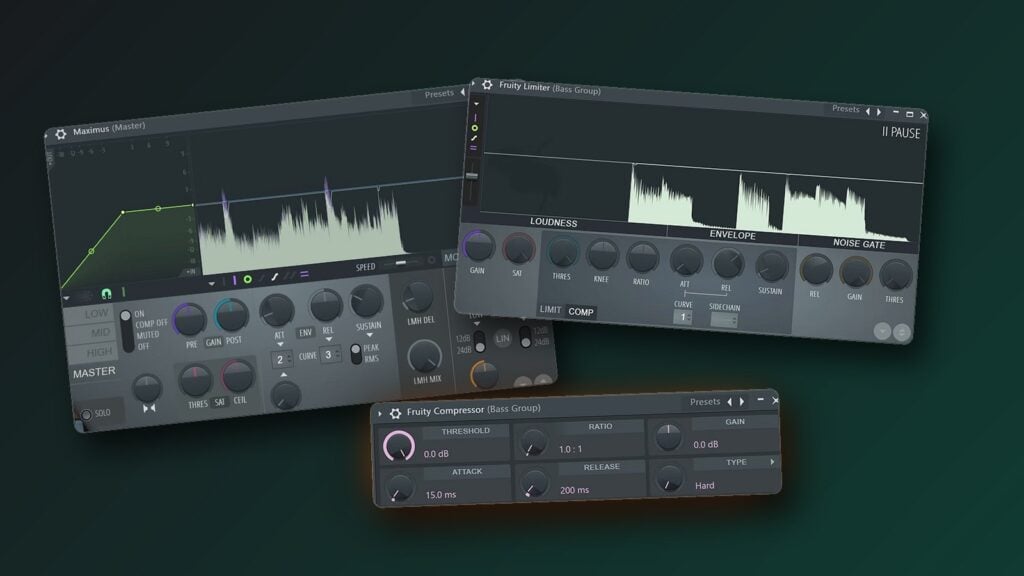The width and height of the screenshot is (1024, 576).
Task: Adjust the CURVE stepper showing 1 in Limiter
Action: tap(682, 317)
